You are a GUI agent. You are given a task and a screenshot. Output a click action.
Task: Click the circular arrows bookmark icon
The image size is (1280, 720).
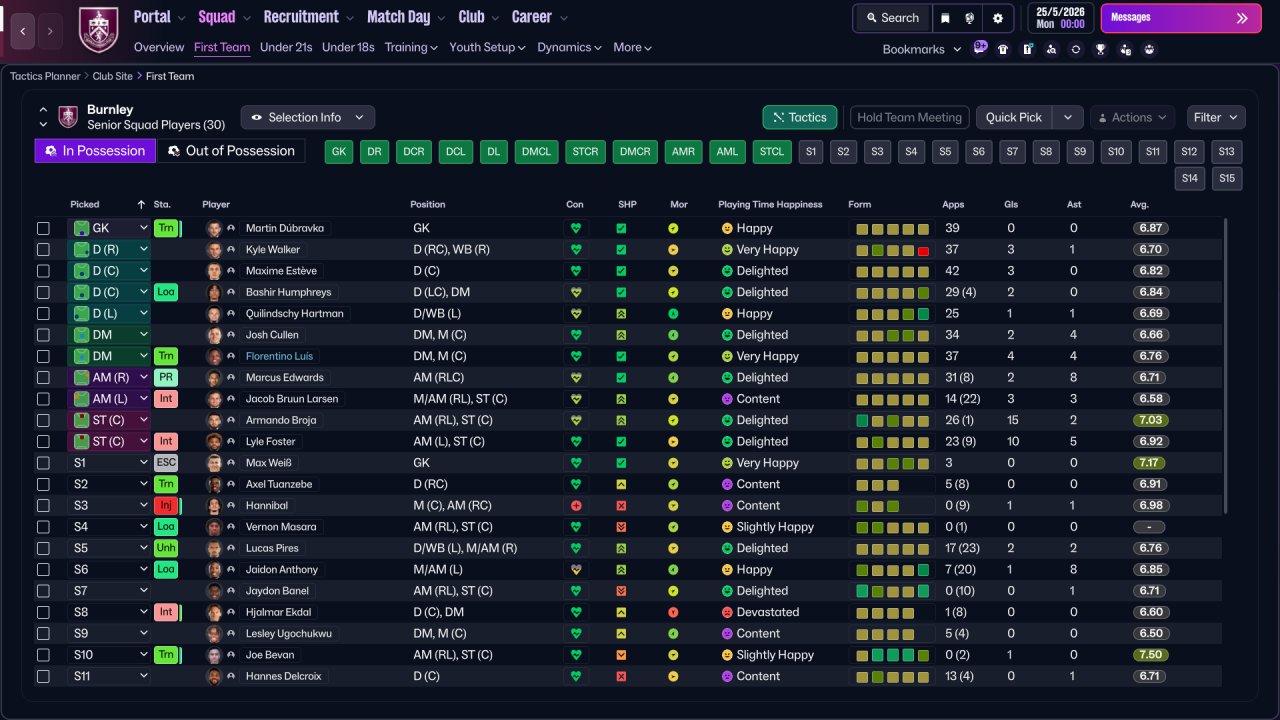[1075, 49]
